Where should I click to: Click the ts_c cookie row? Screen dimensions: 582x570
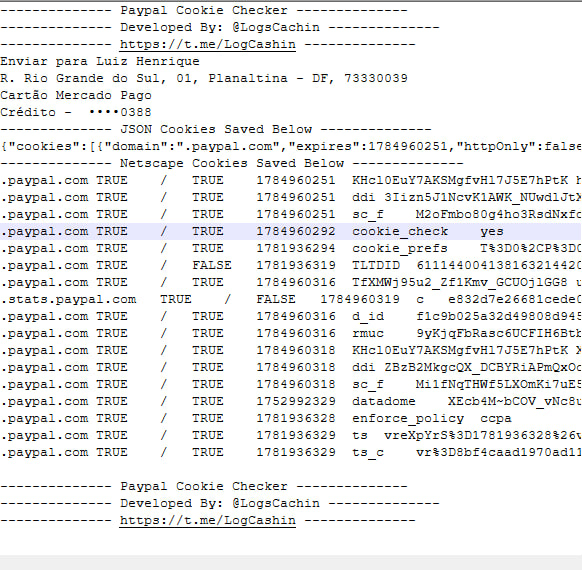pos(291,453)
